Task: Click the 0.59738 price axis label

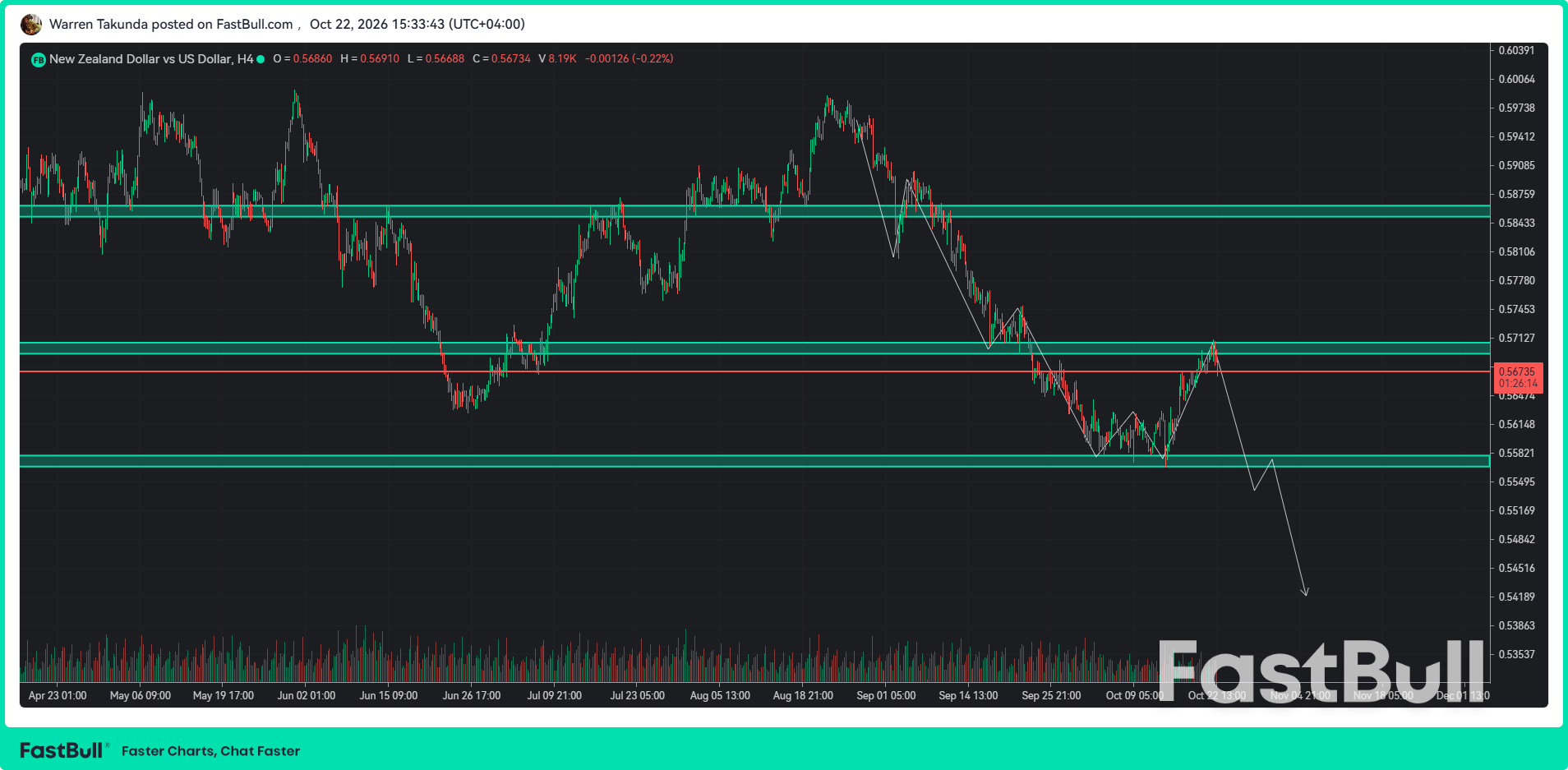Action: point(1516,108)
